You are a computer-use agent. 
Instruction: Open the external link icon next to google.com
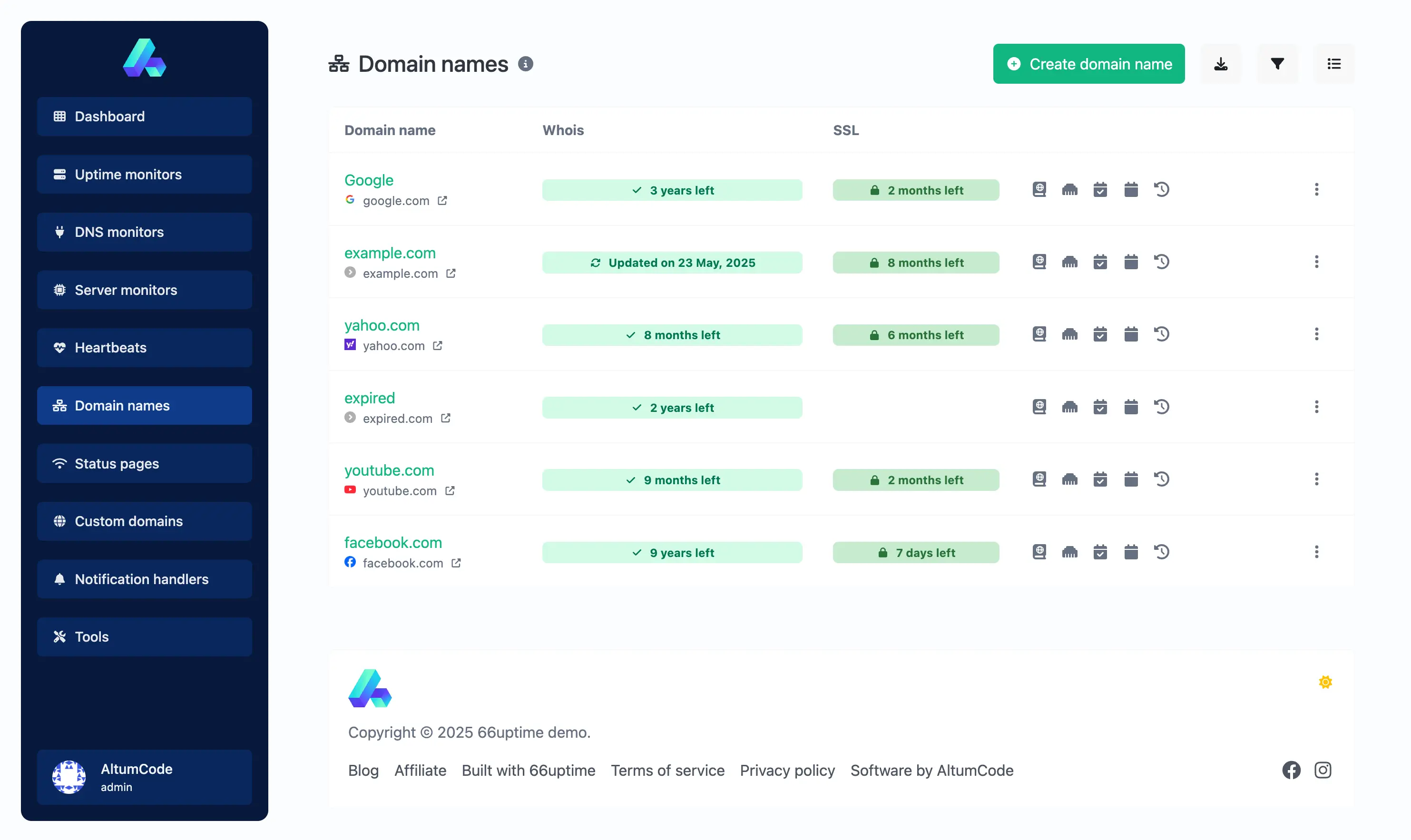pyautogui.click(x=442, y=201)
